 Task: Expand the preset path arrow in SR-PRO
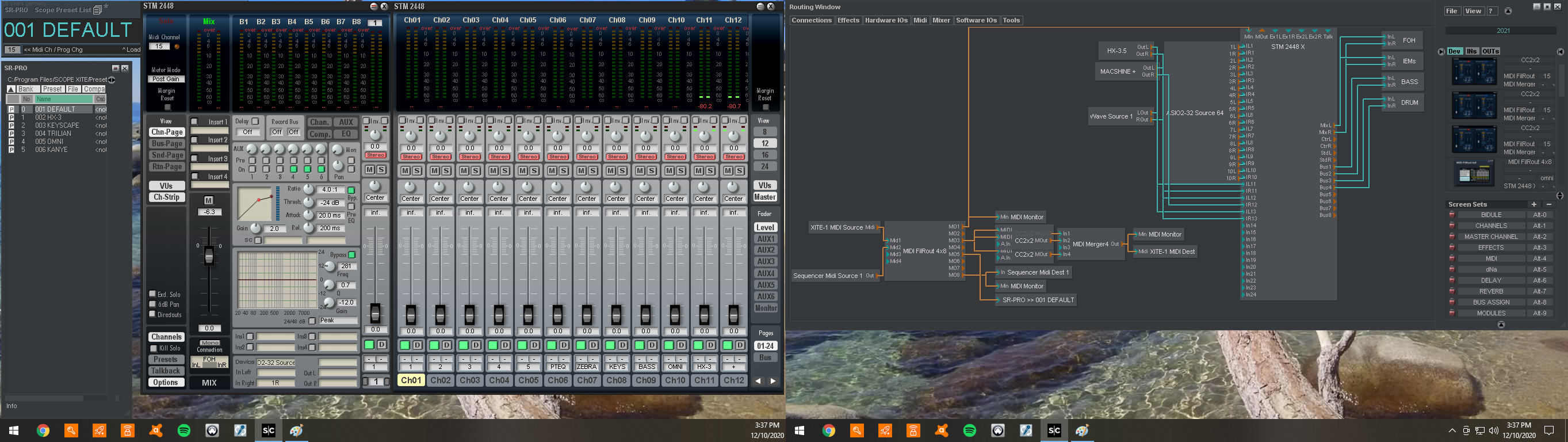coord(112,80)
